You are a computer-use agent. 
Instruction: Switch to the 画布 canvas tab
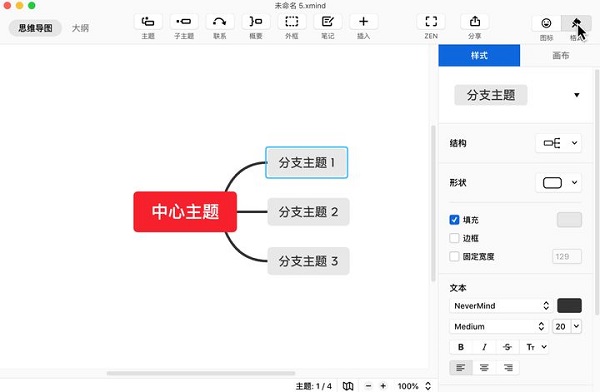click(560, 56)
